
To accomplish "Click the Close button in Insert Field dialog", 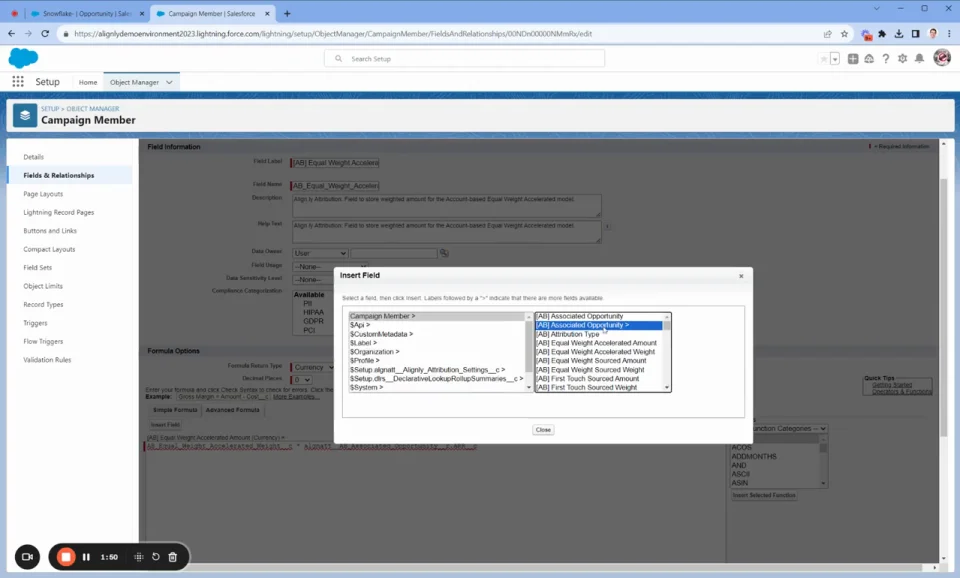I will [x=543, y=430].
